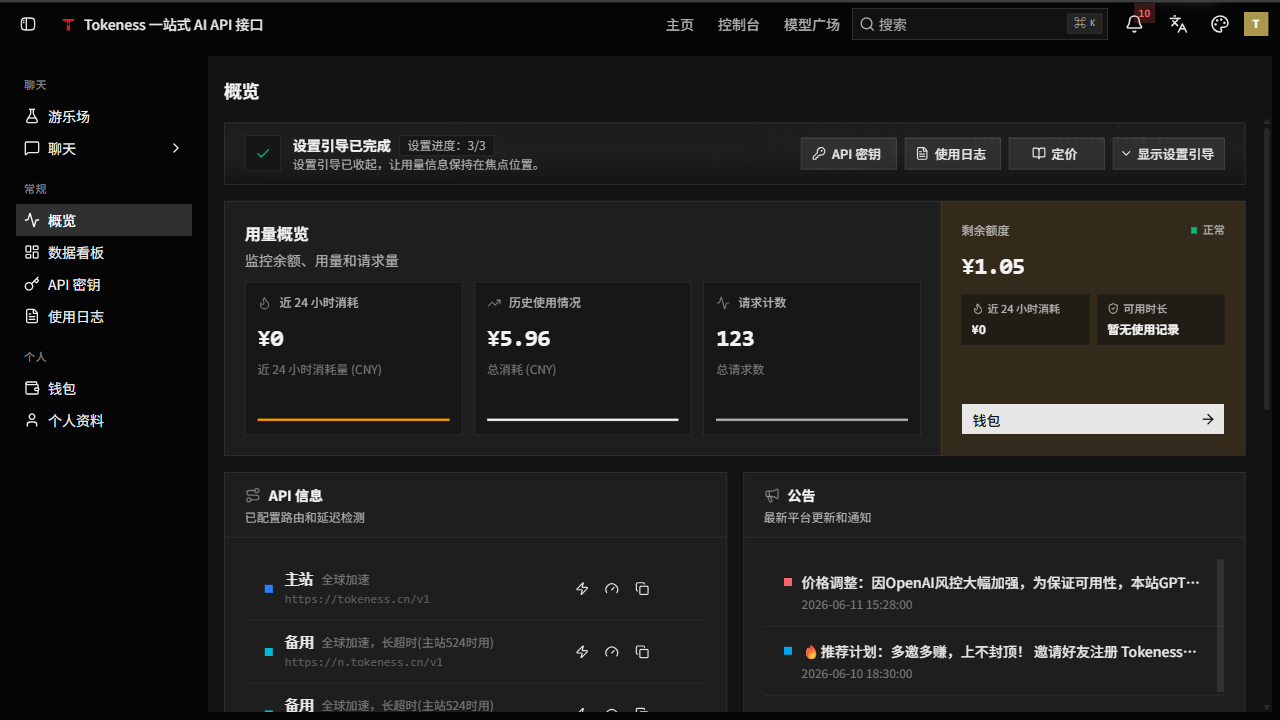Copy the n.tokeness.cn 备用 address

642,652
